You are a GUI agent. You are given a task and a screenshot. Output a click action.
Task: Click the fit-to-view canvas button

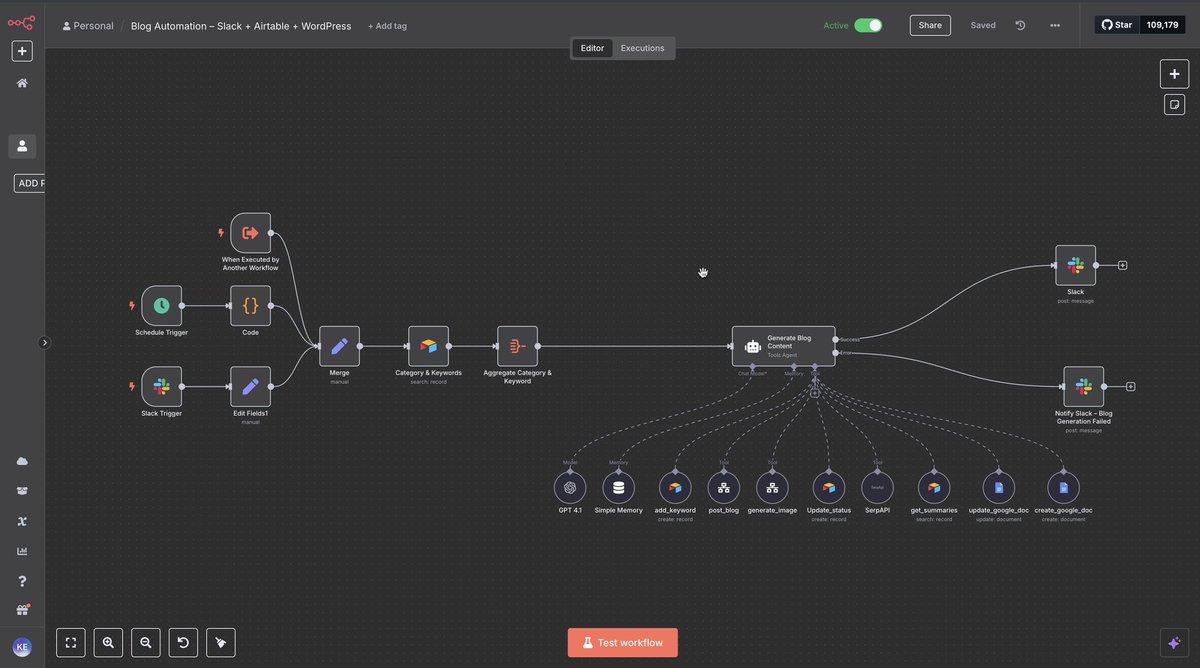coord(70,642)
